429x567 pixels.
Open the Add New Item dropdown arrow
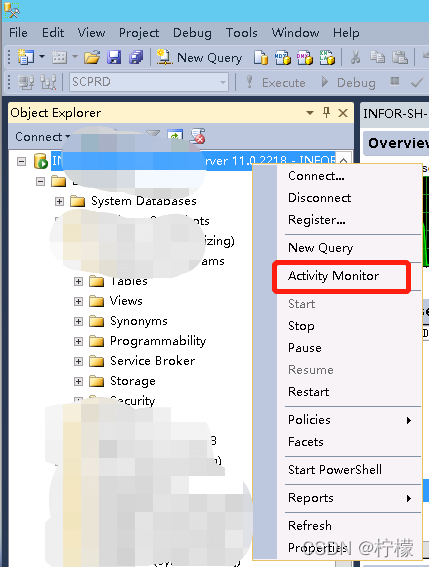coord(75,57)
